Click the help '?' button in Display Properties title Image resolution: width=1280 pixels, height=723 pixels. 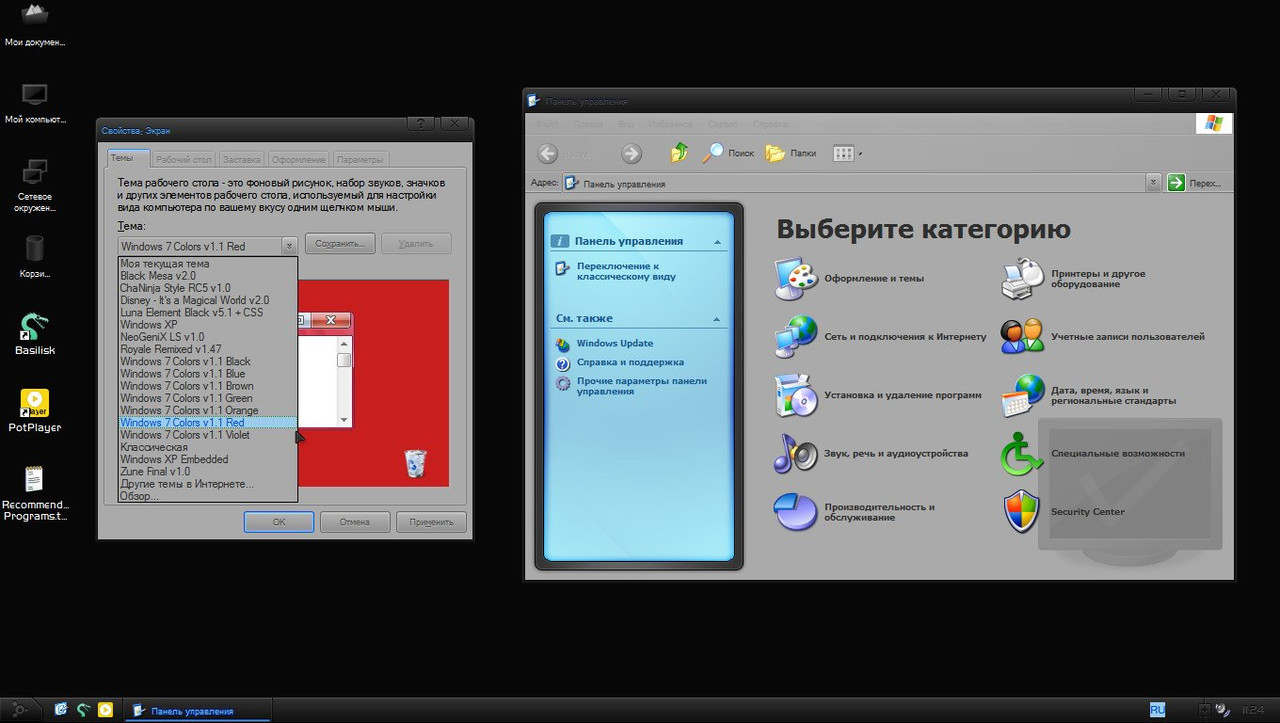(x=421, y=123)
